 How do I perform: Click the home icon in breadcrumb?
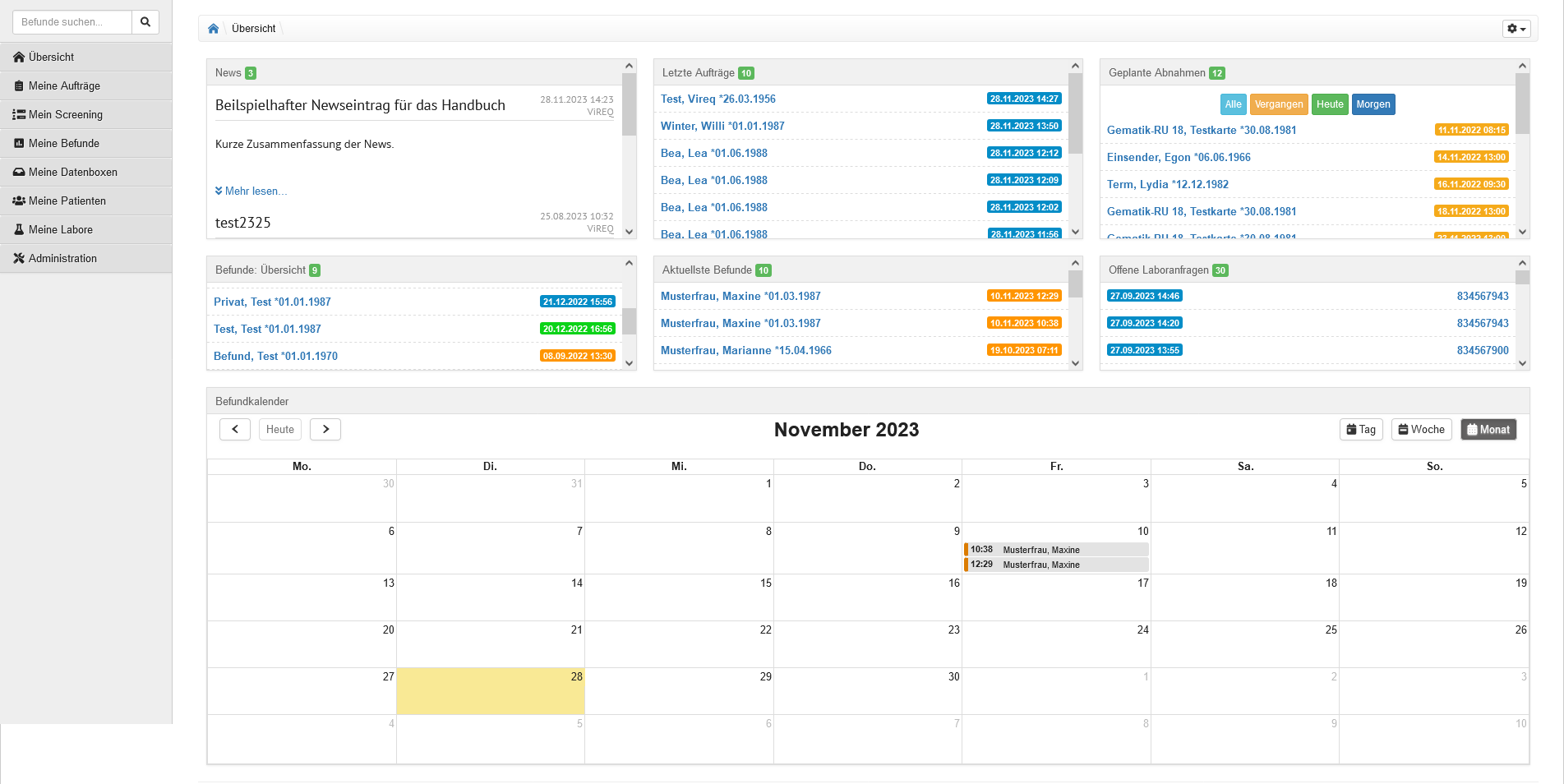[214, 29]
